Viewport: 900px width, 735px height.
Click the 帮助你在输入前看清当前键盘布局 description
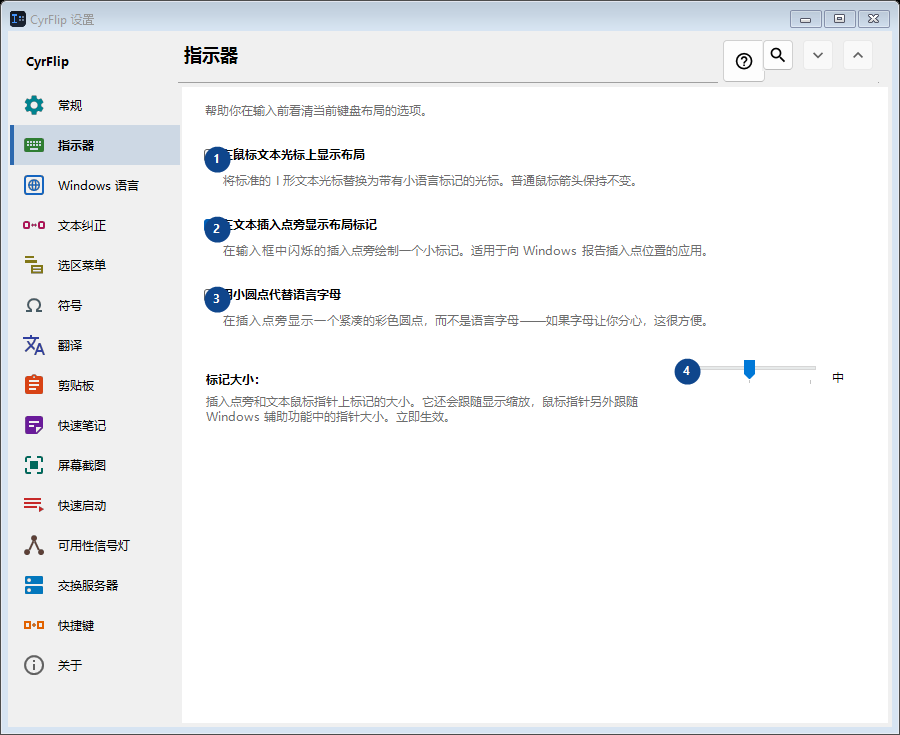click(317, 111)
